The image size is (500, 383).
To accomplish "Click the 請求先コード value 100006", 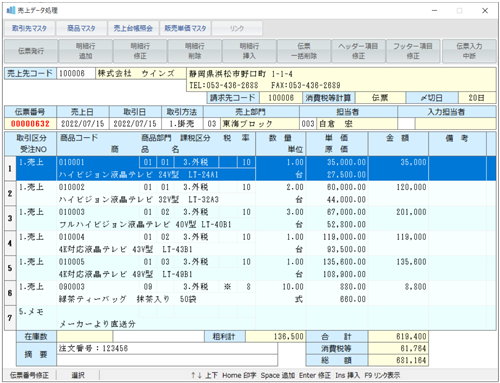I will [281, 98].
